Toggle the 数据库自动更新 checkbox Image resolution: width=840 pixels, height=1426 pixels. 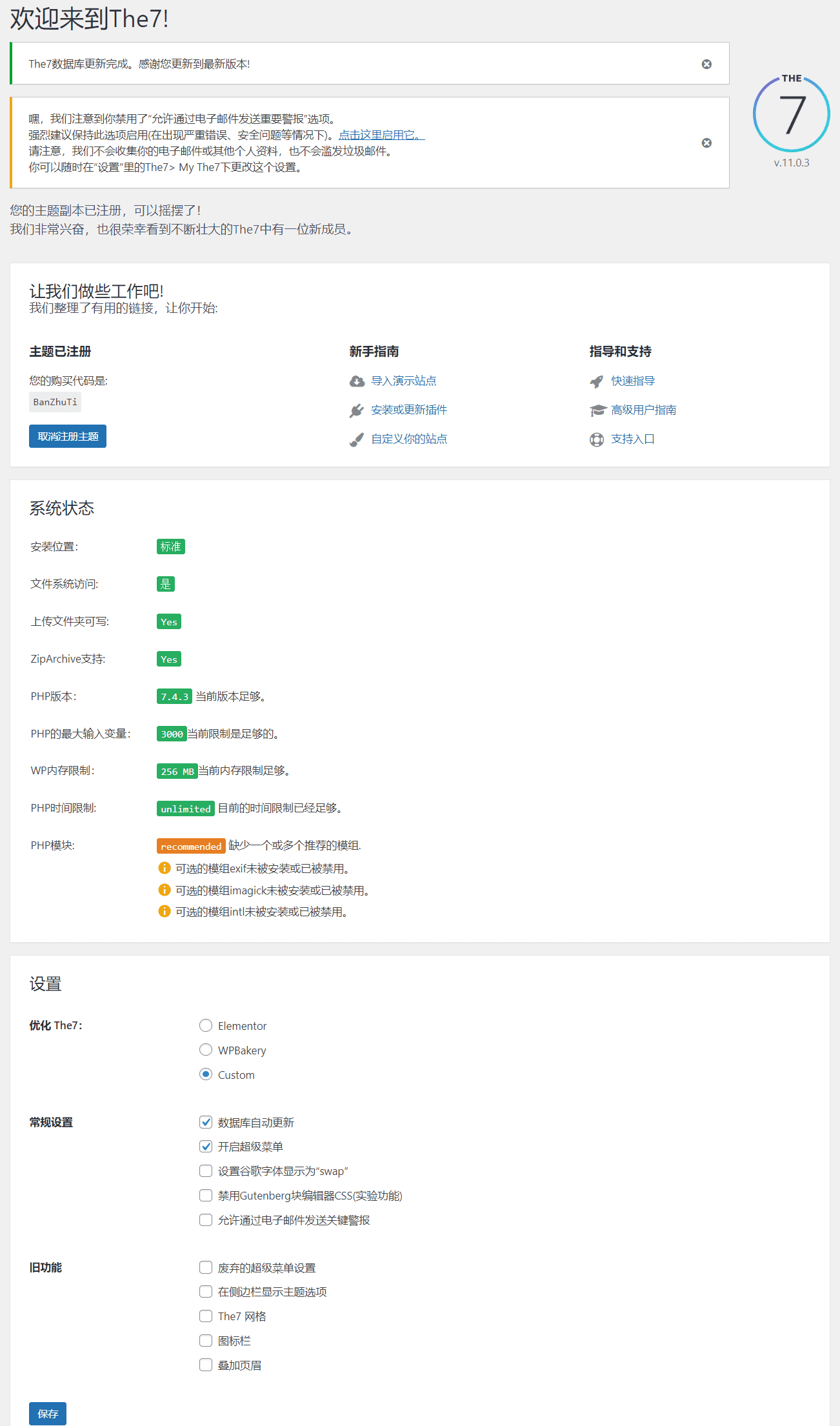click(206, 1122)
